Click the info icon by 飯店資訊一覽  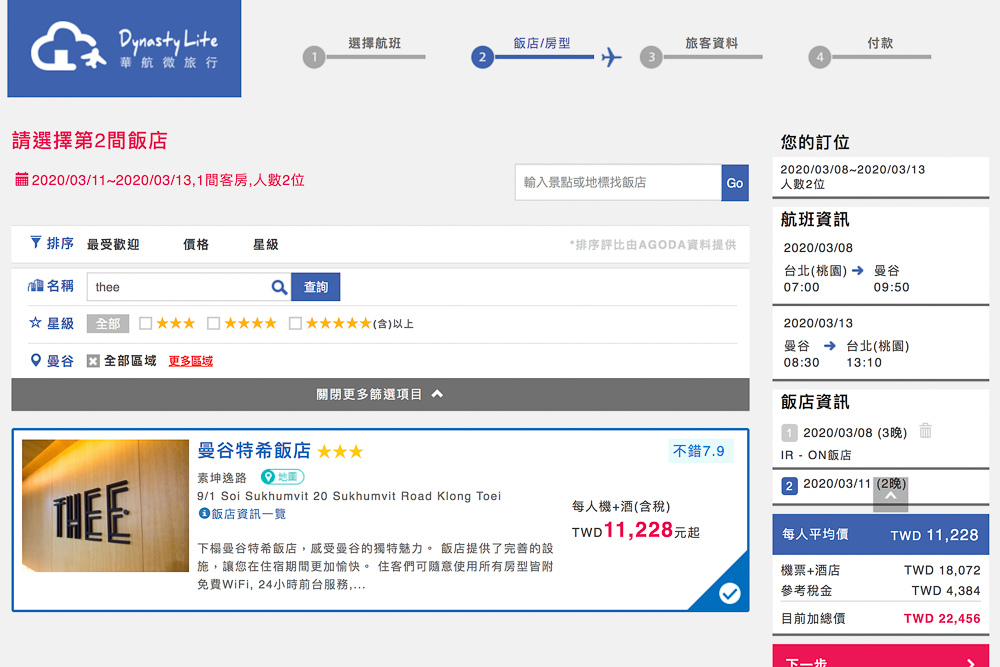[x=204, y=513]
